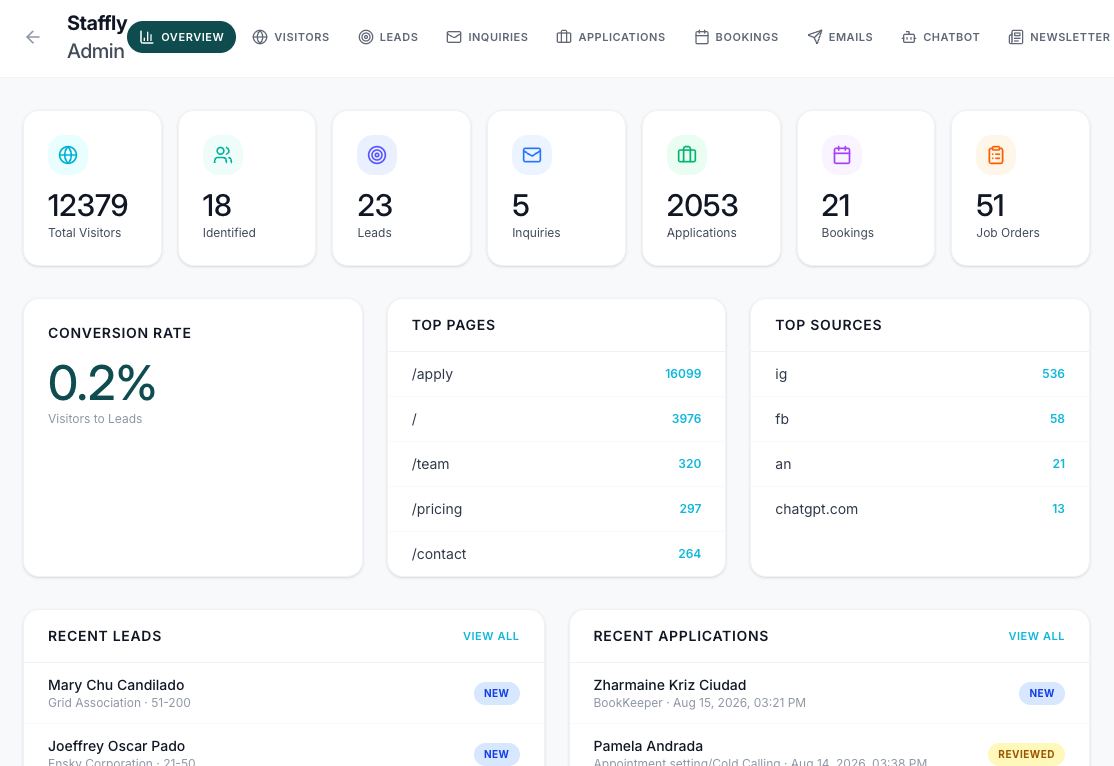Open the Overview tab
The image size is (1114, 766).
[181, 37]
